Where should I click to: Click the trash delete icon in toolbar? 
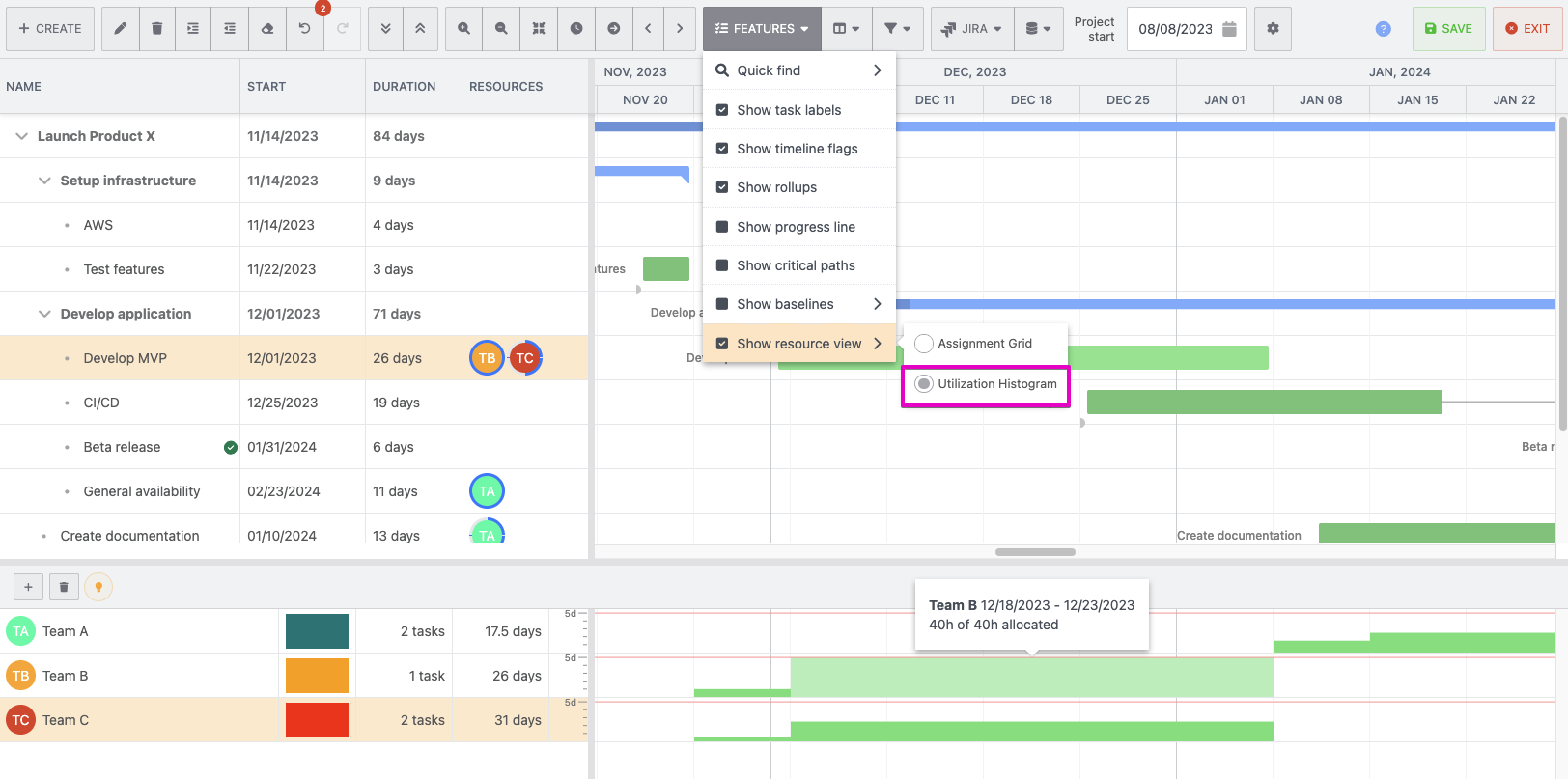(156, 29)
